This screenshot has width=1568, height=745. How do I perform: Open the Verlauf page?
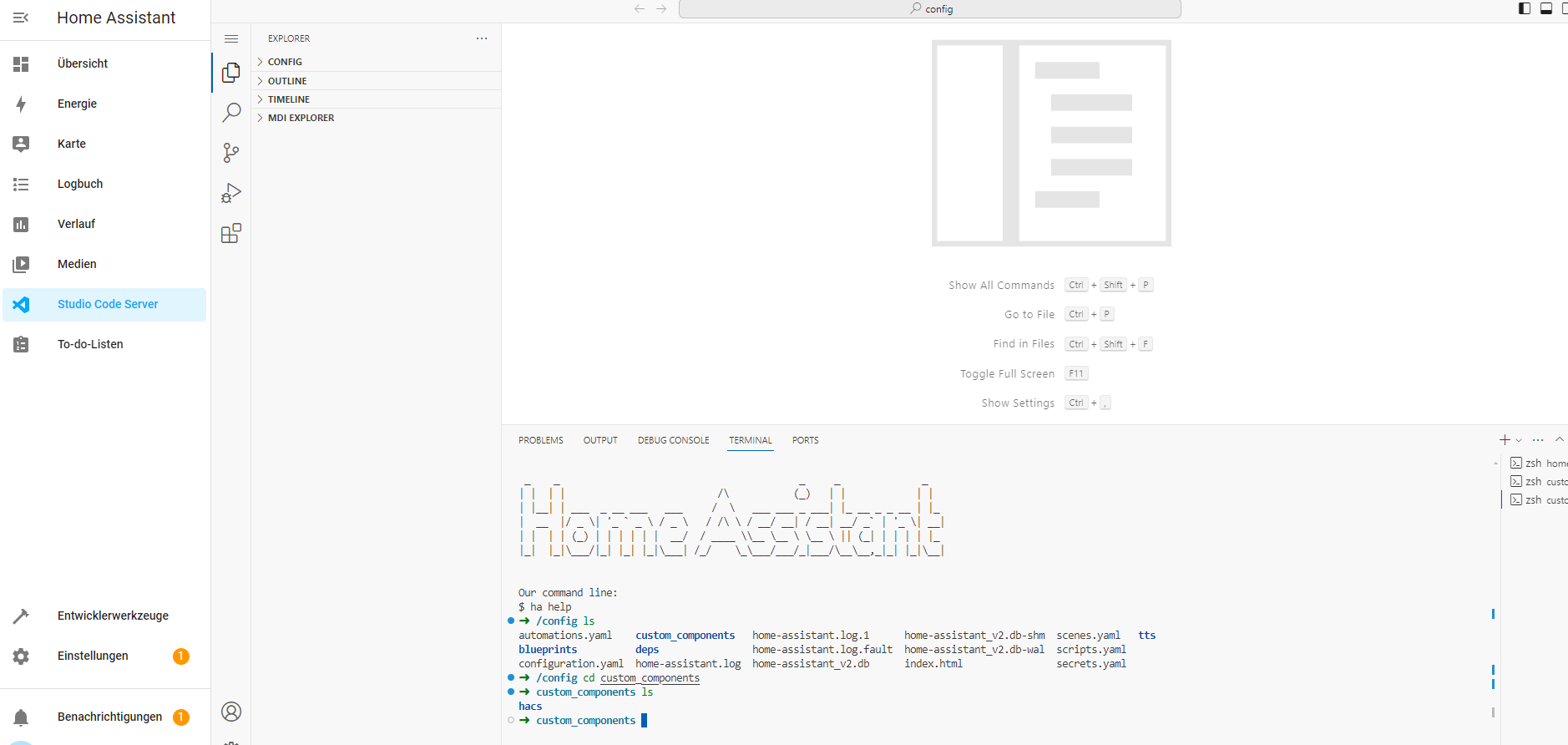point(105,224)
